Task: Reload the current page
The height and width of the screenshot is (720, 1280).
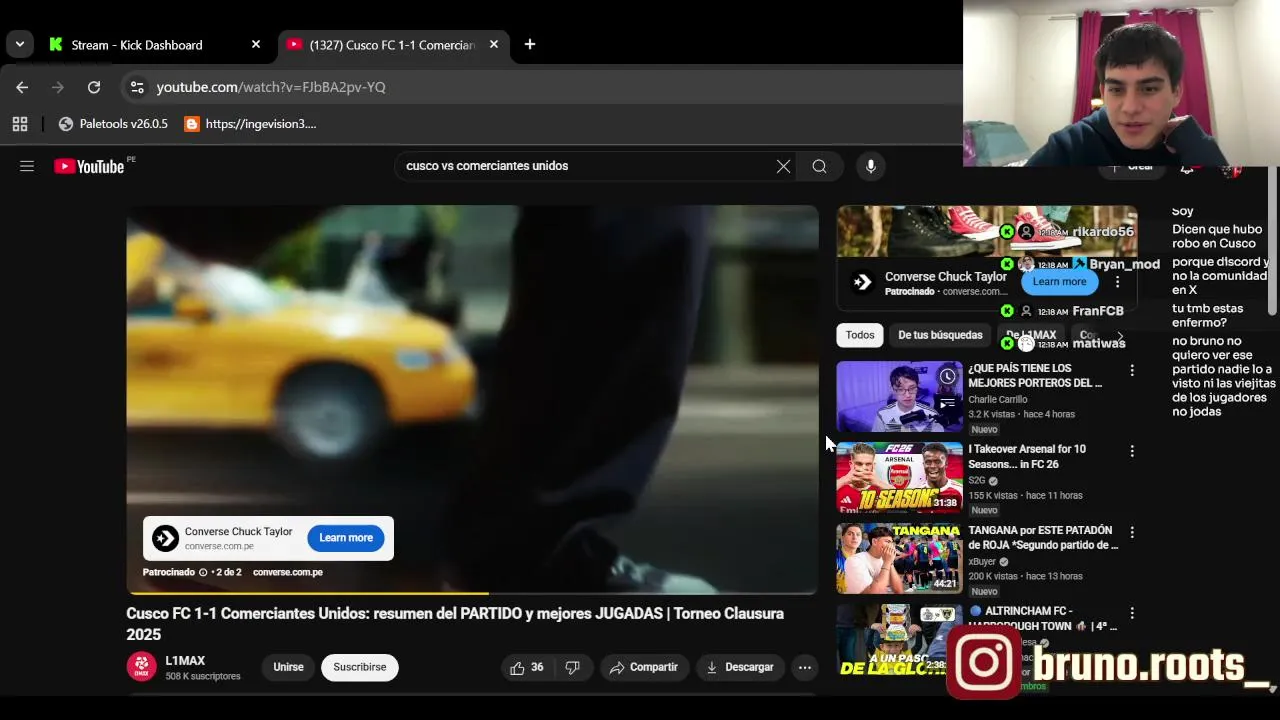Action: [x=94, y=87]
